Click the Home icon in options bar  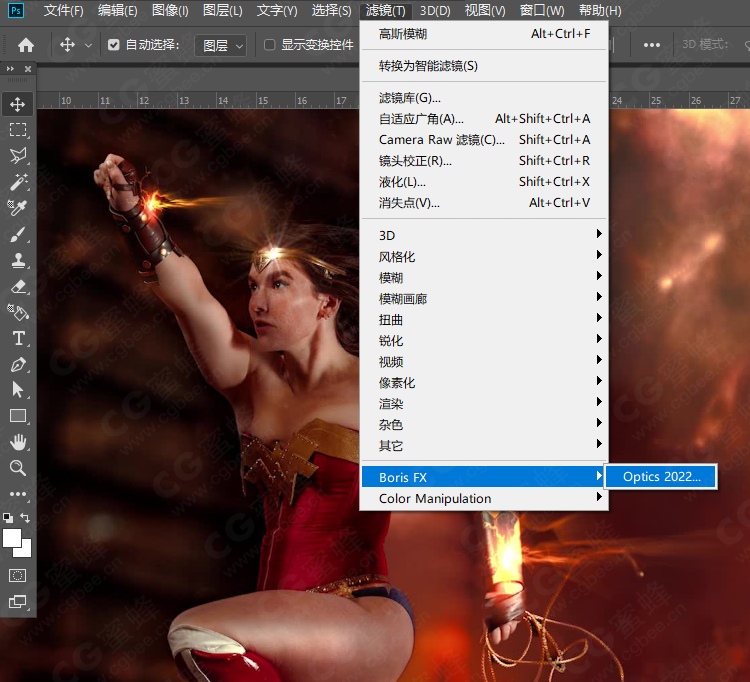click(26, 45)
